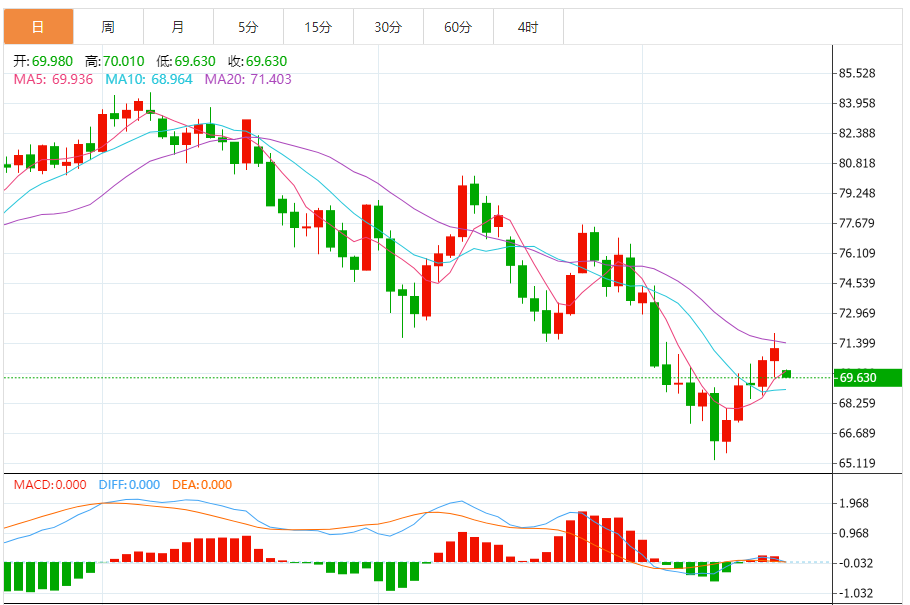This screenshot has width=910, height=605.
Task: Select the 日 daily chart tab
Action: tap(38, 27)
